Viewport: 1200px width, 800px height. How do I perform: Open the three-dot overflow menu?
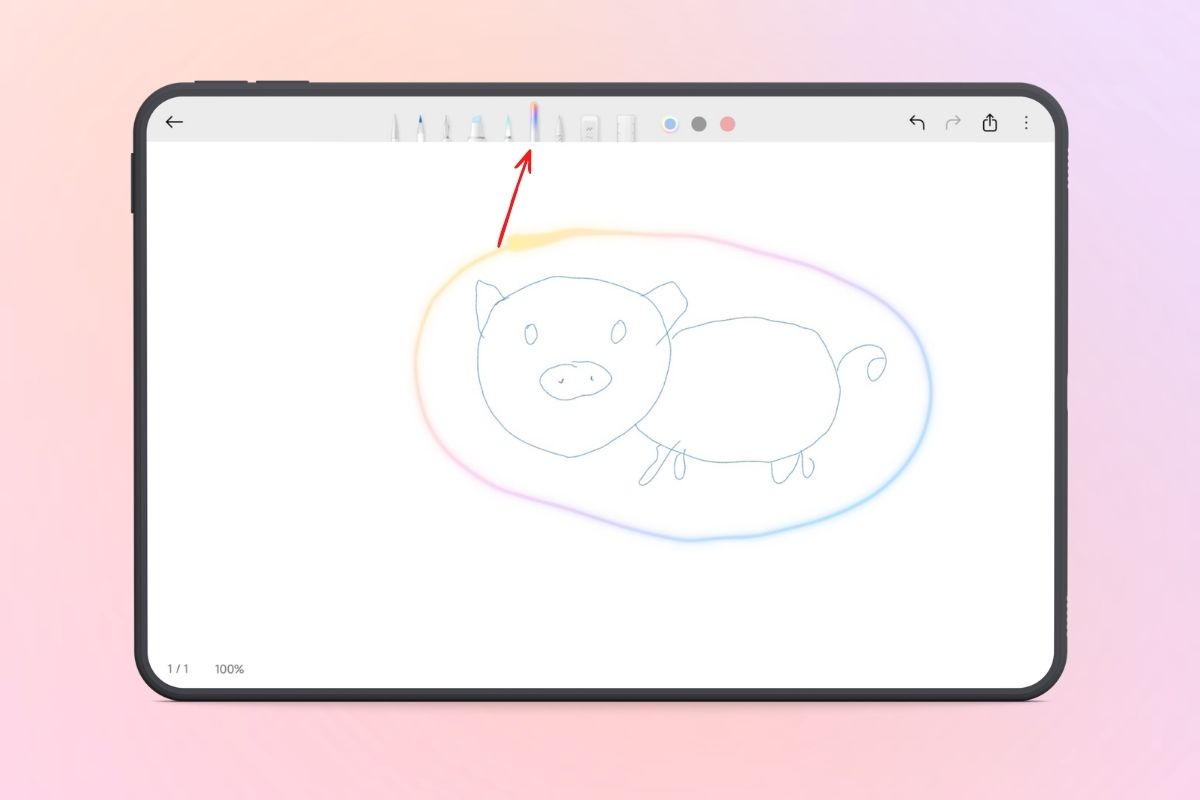coord(1026,122)
